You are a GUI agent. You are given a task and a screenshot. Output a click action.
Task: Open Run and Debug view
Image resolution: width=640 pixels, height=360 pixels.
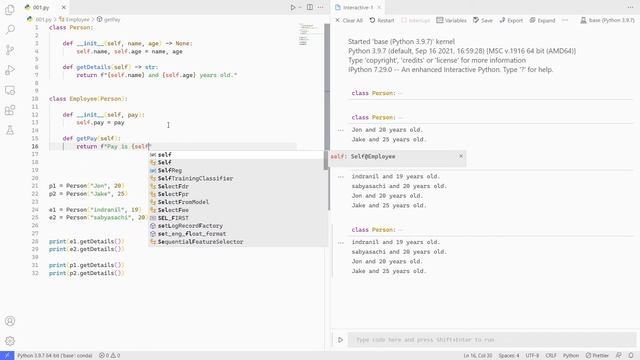(10, 70)
